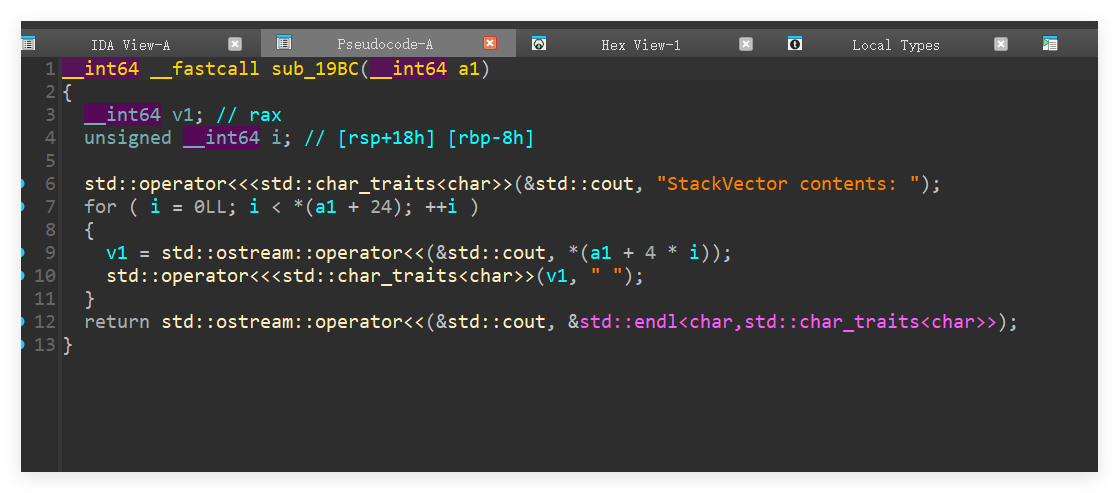
Task: Click std::endl<char,std::char_traits<char>> reference
Action: click(x=788, y=322)
